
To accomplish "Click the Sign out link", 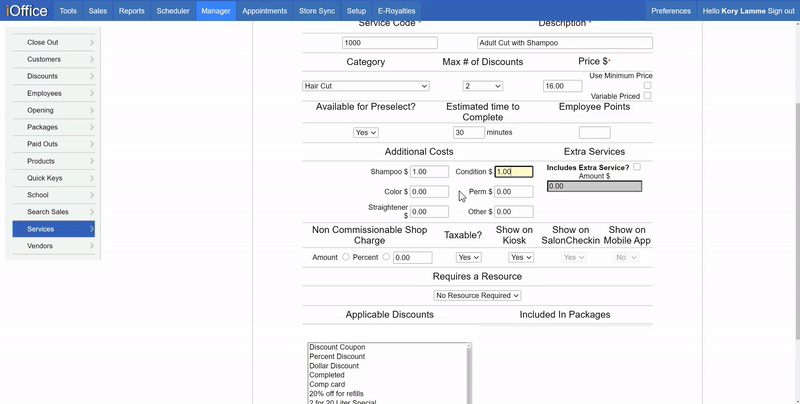I will click(x=781, y=11).
